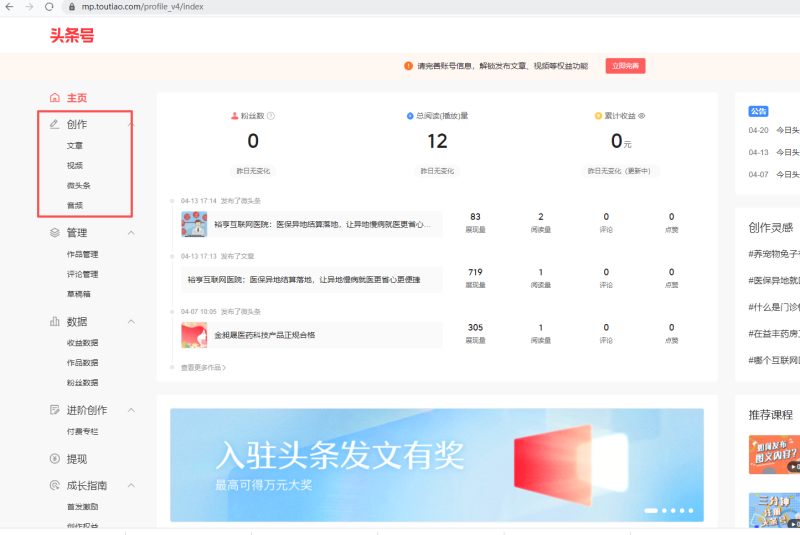
Task: Open the 04-13 announcement
Action: [x=774, y=152]
